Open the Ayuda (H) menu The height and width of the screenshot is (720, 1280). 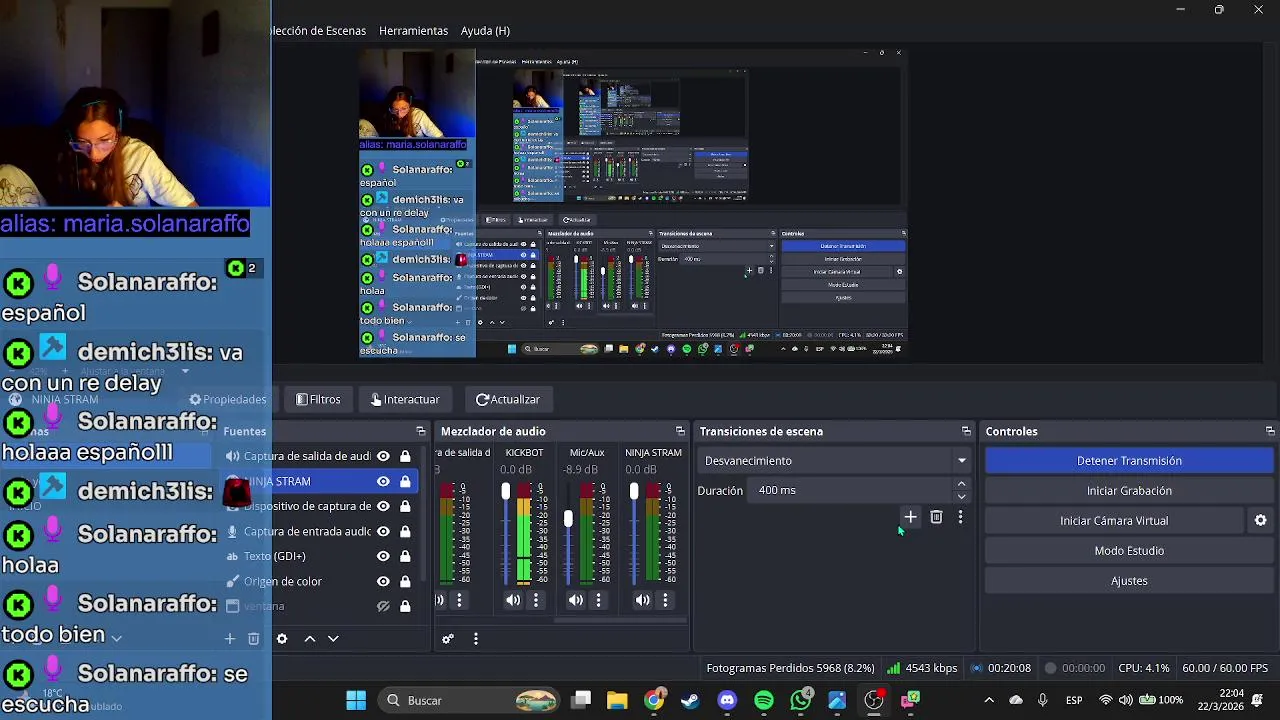point(485,31)
